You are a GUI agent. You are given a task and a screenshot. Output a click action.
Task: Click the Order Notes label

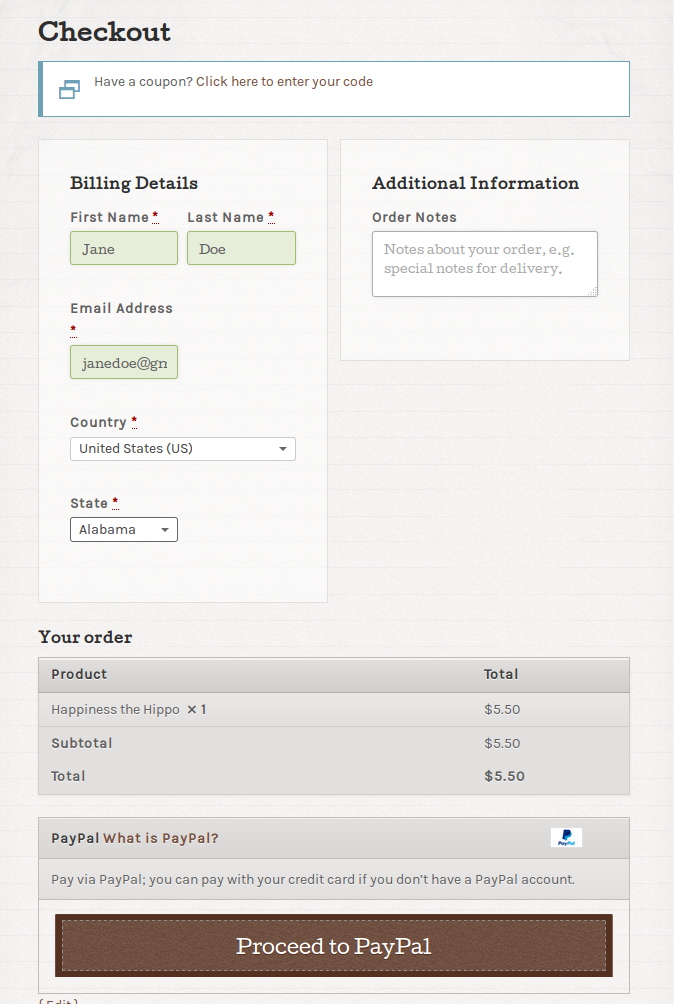[x=415, y=218]
